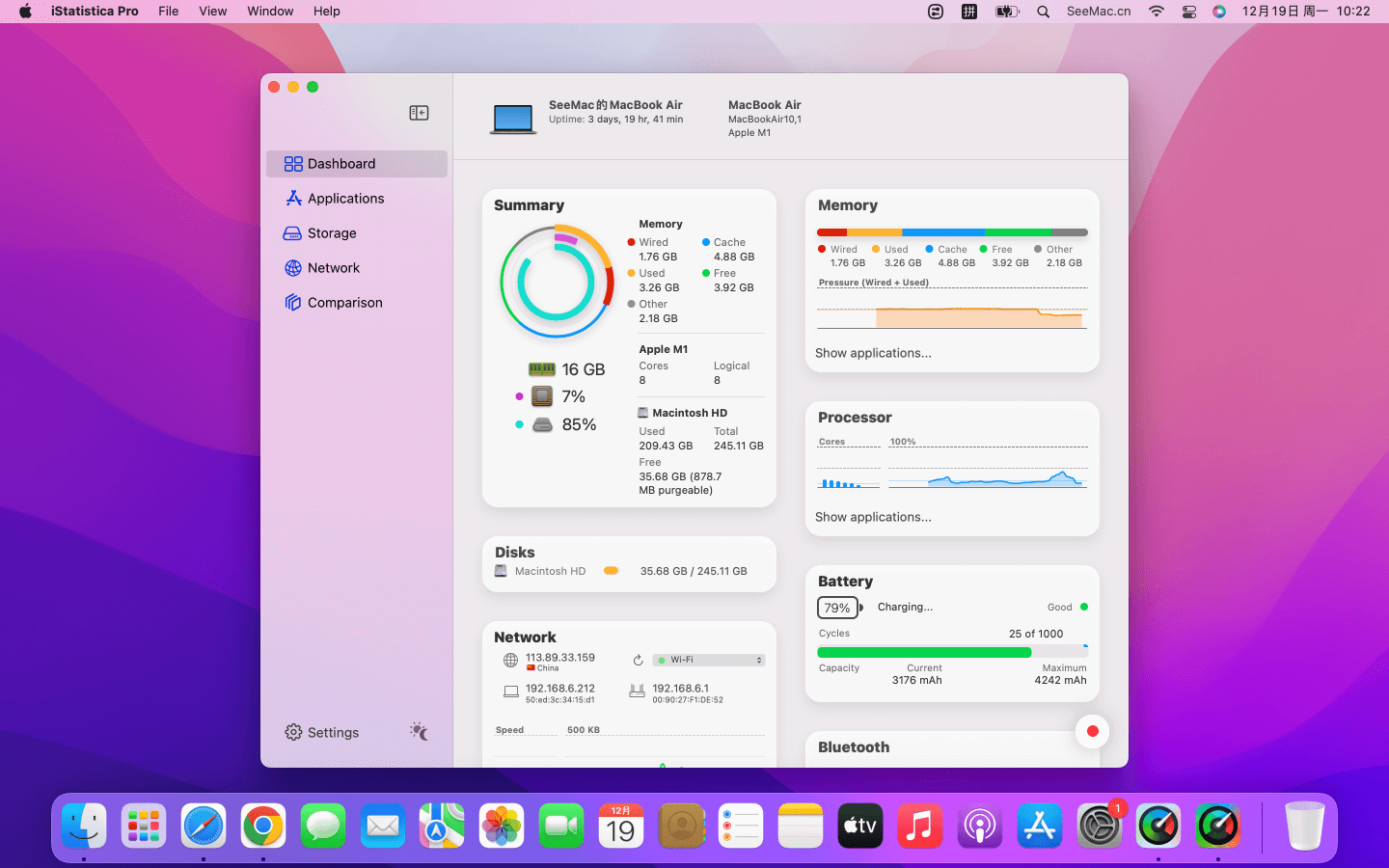This screenshot has width=1389, height=868.
Task: Show applications in Processor card
Action: (873, 517)
